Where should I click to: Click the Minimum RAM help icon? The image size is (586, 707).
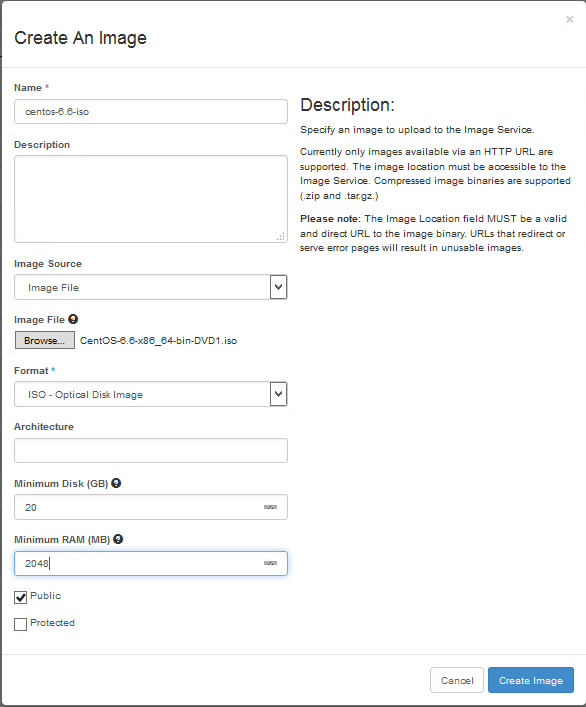[118, 539]
